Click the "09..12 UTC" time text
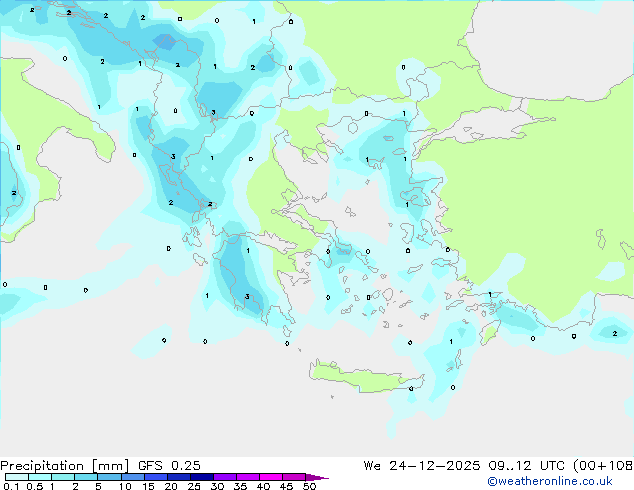 [526, 466]
